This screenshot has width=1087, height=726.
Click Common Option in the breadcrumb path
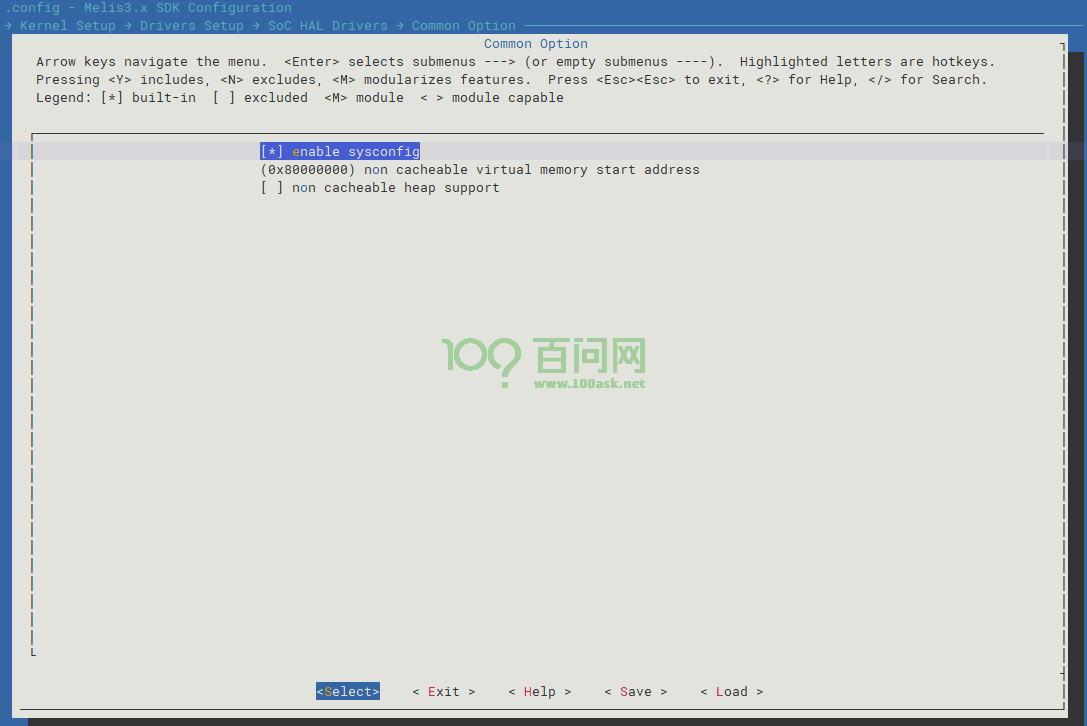click(464, 26)
